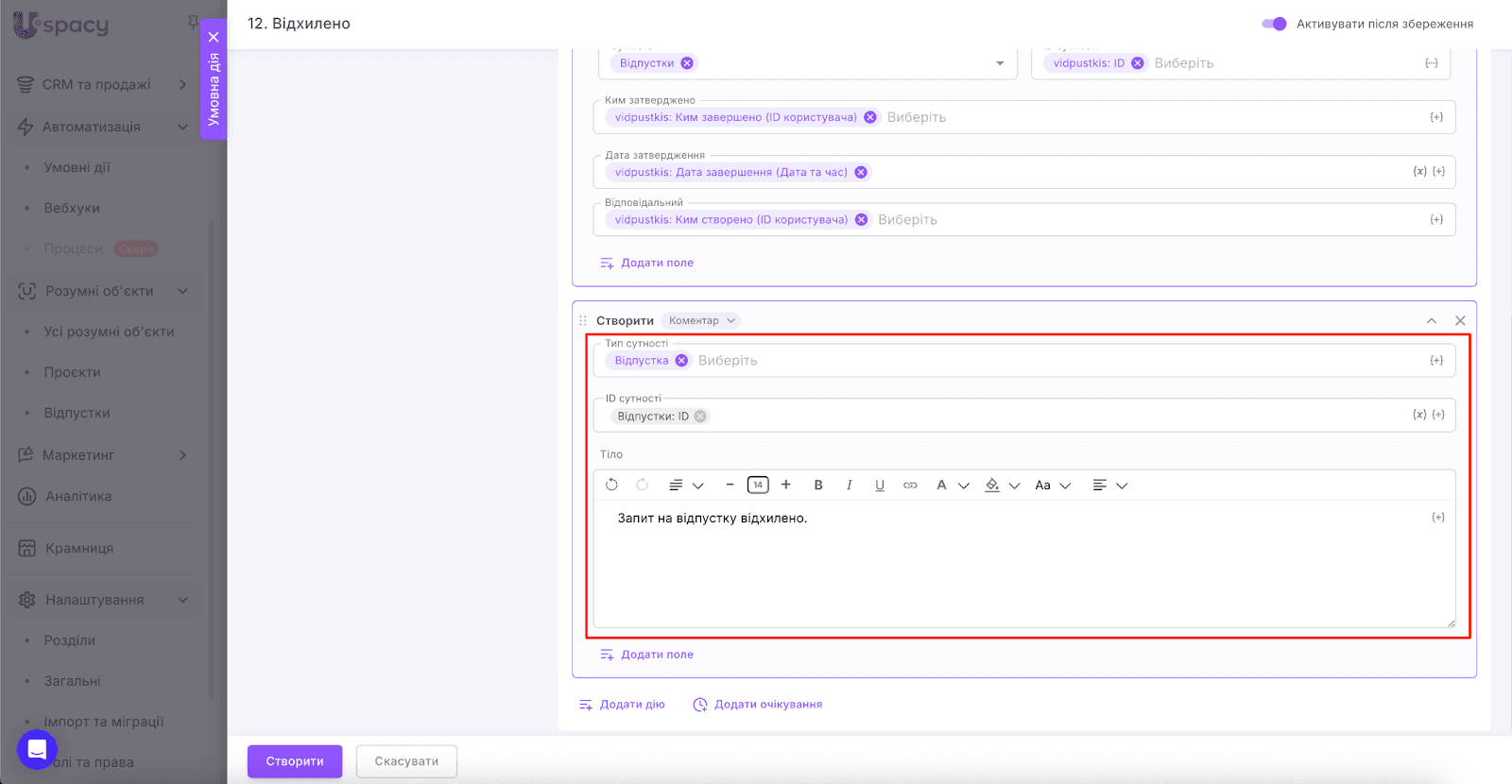1512x784 pixels.
Task: Remove the vidpustkis: ID tag
Action: coord(1138,63)
